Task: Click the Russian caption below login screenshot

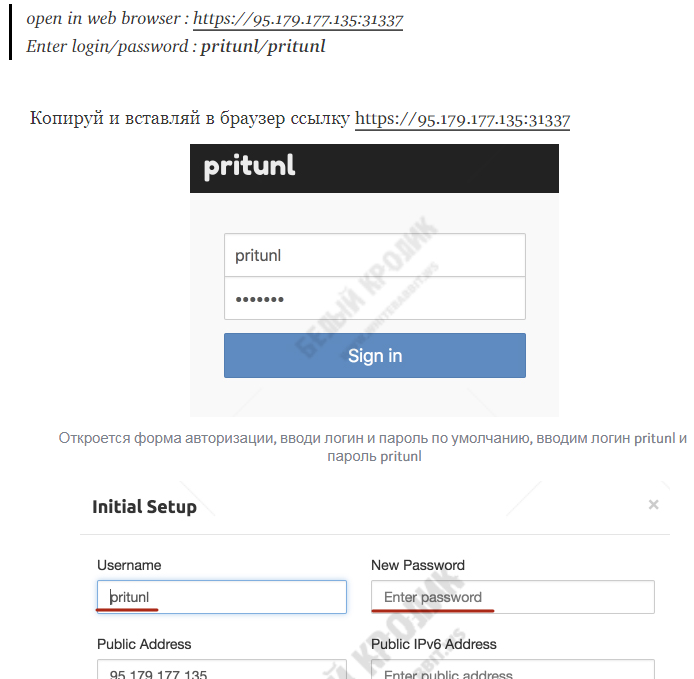Action: click(373, 447)
